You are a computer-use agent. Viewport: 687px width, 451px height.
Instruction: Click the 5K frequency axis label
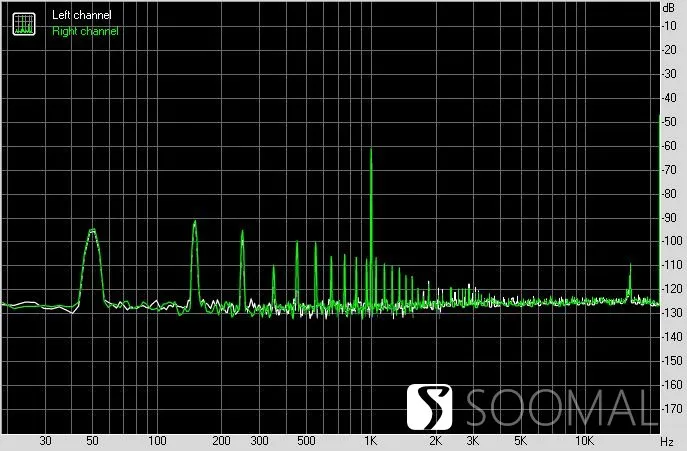[520, 441]
